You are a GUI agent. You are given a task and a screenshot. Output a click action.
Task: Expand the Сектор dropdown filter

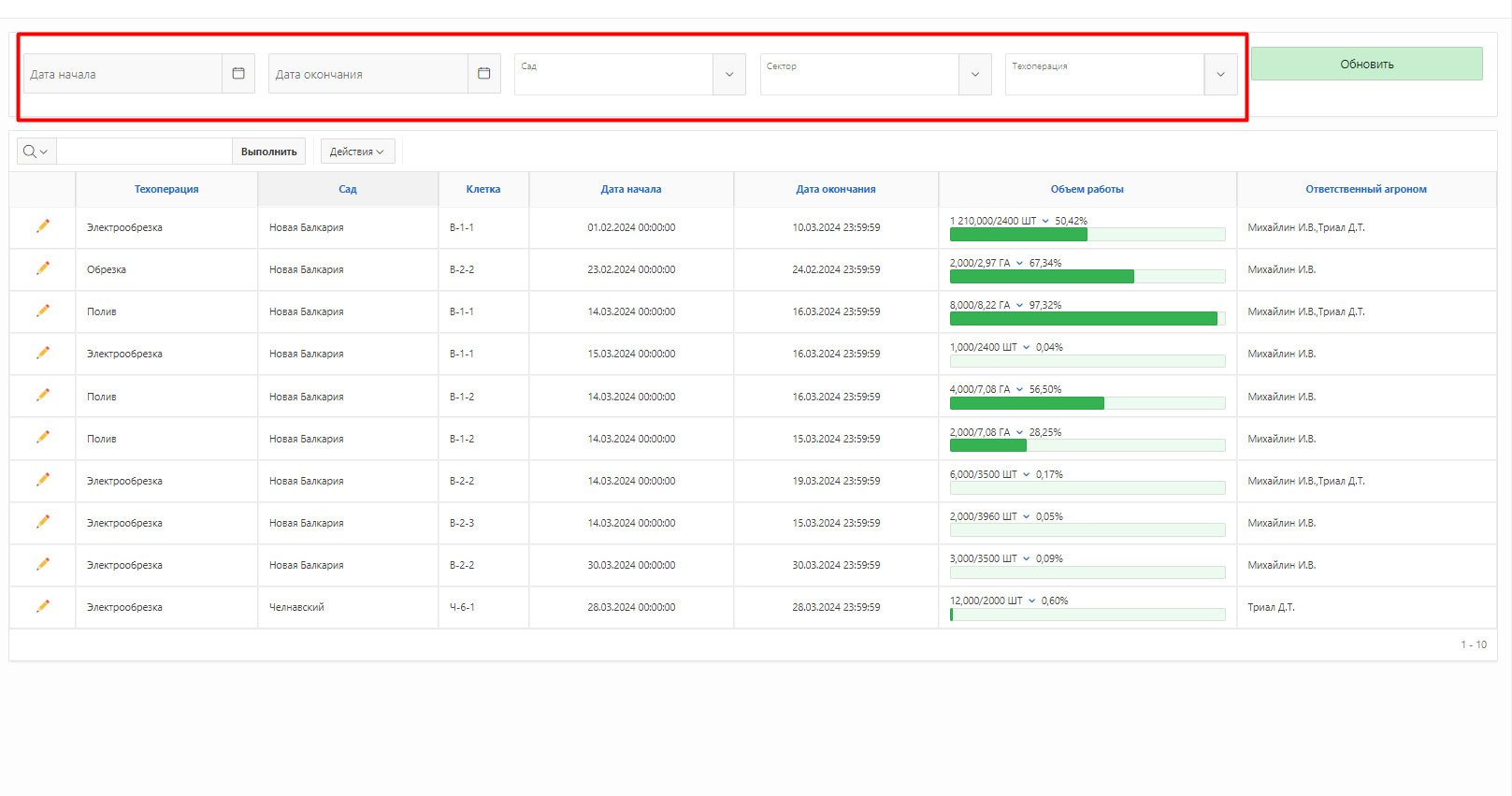[975, 74]
